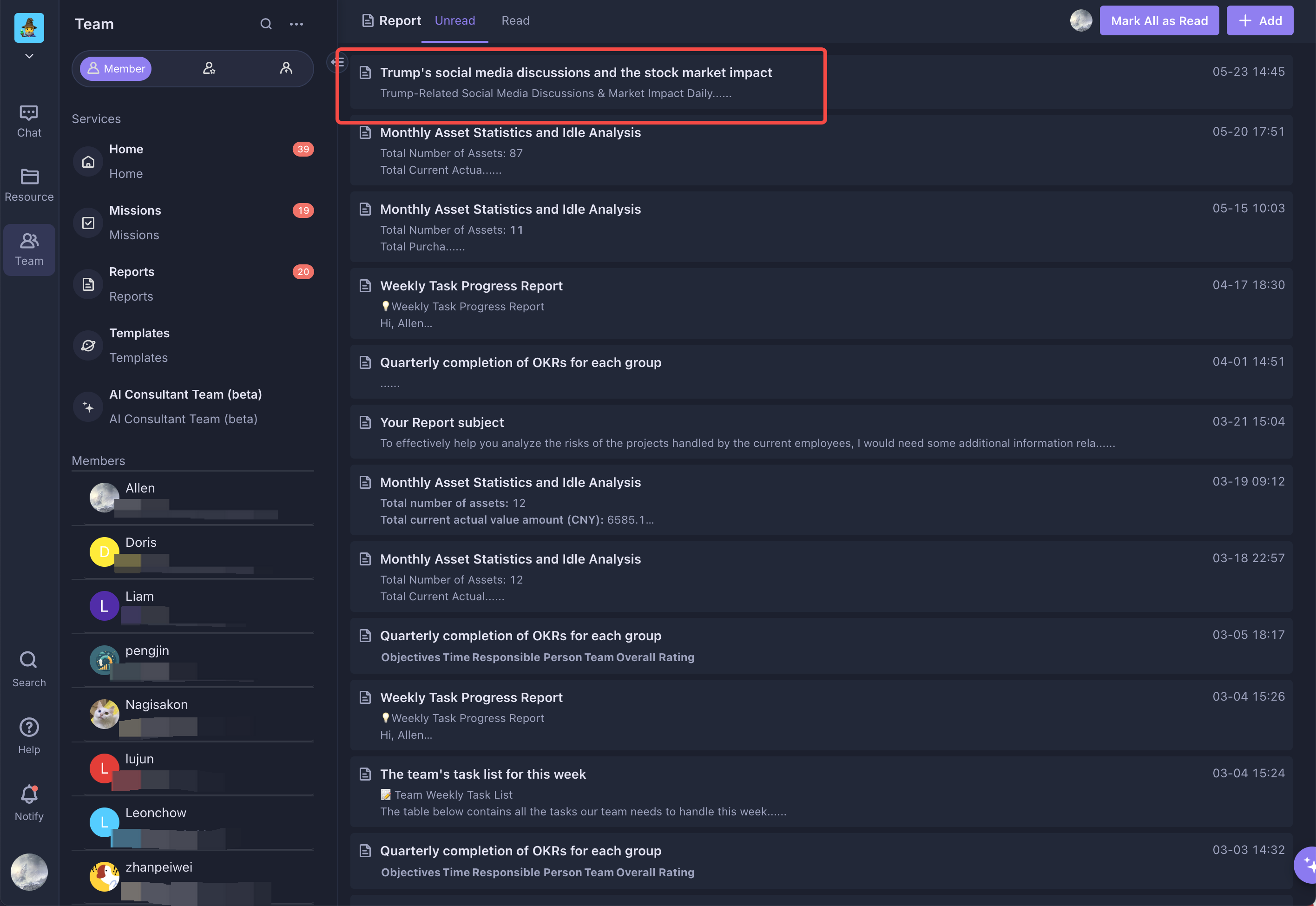This screenshot has height=906, width=1316.
Task: Open Search from the left sidebar
Action: tap(29, 669)
